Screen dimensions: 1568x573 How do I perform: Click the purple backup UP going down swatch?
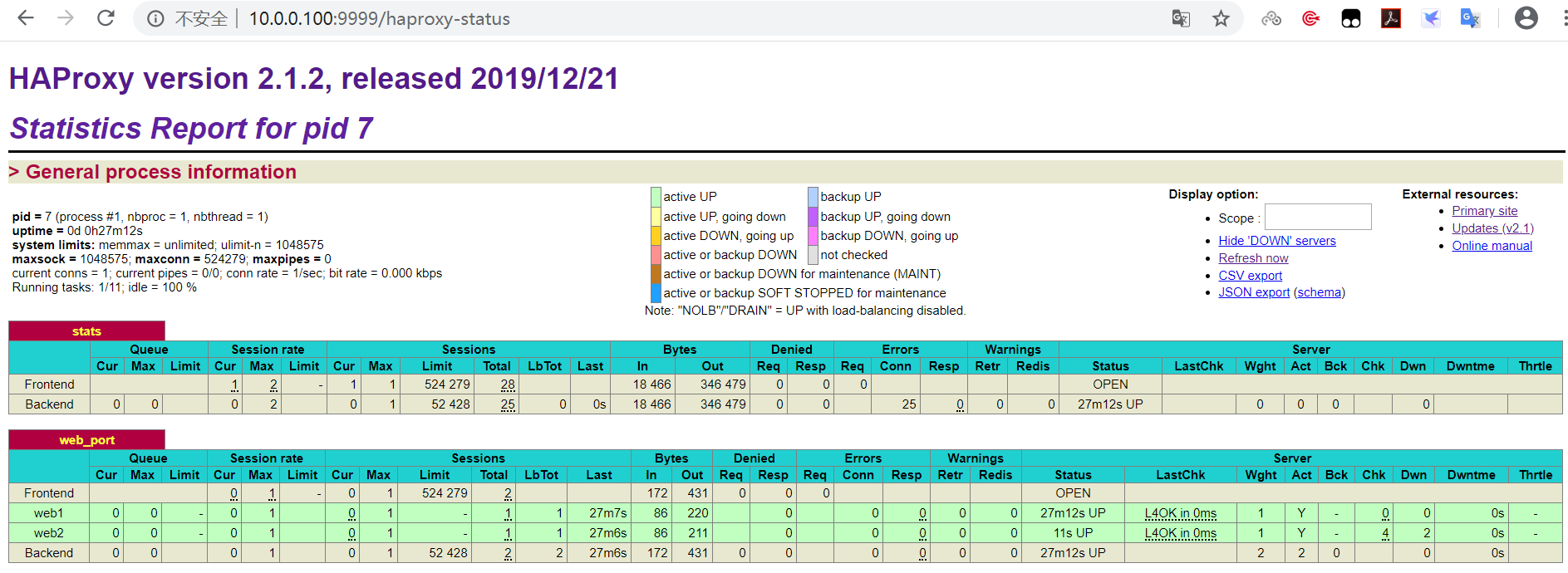pos(813,217)
